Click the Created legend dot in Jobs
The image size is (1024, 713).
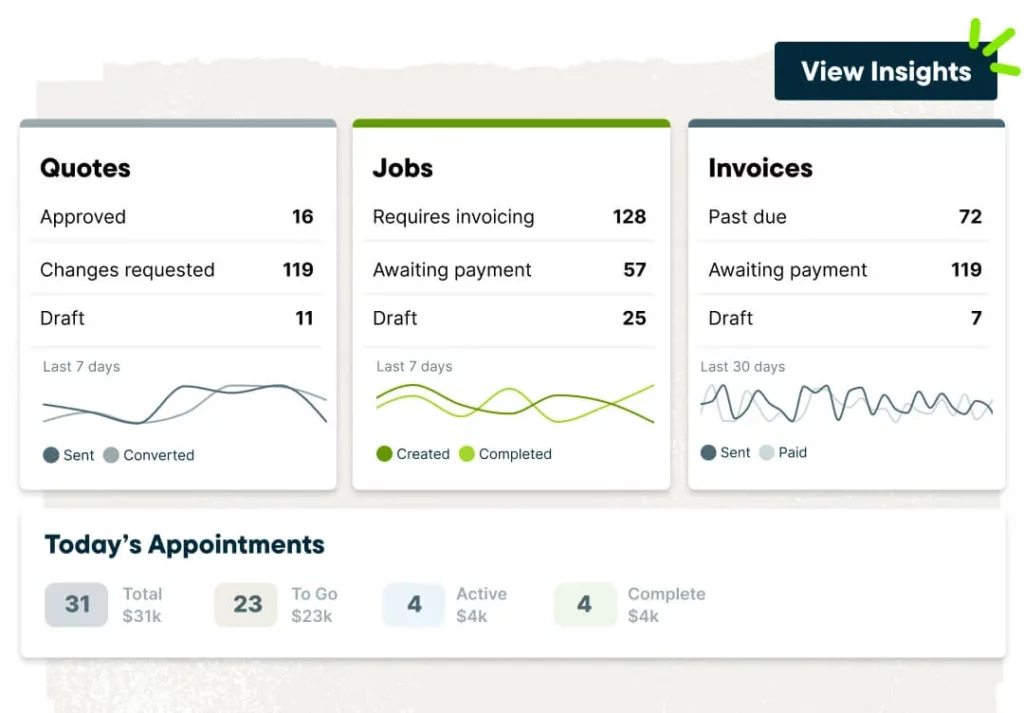click(x=384, y=454)
